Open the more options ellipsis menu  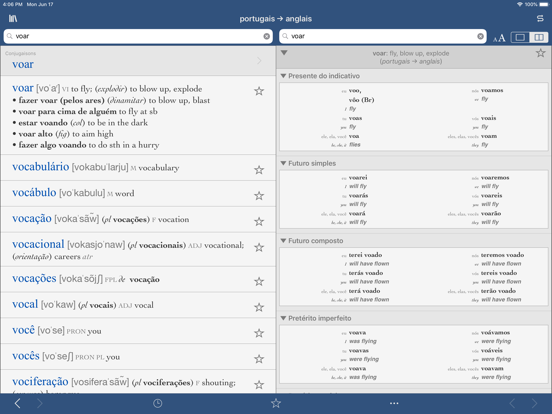pyautogui.click(x=394, y=403)
